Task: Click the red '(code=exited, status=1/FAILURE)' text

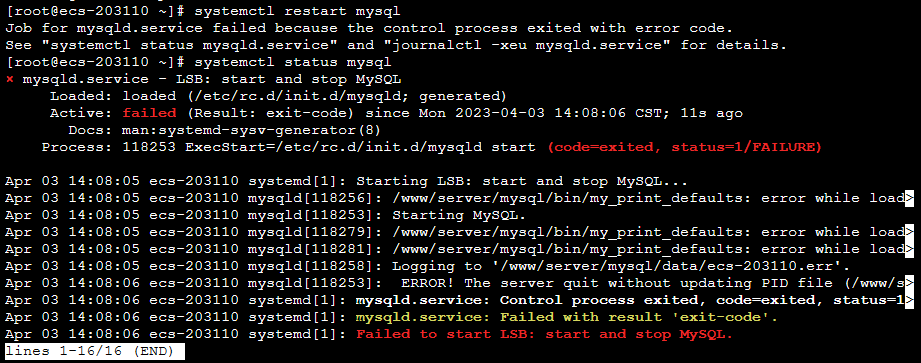Action: pos(683,147)
